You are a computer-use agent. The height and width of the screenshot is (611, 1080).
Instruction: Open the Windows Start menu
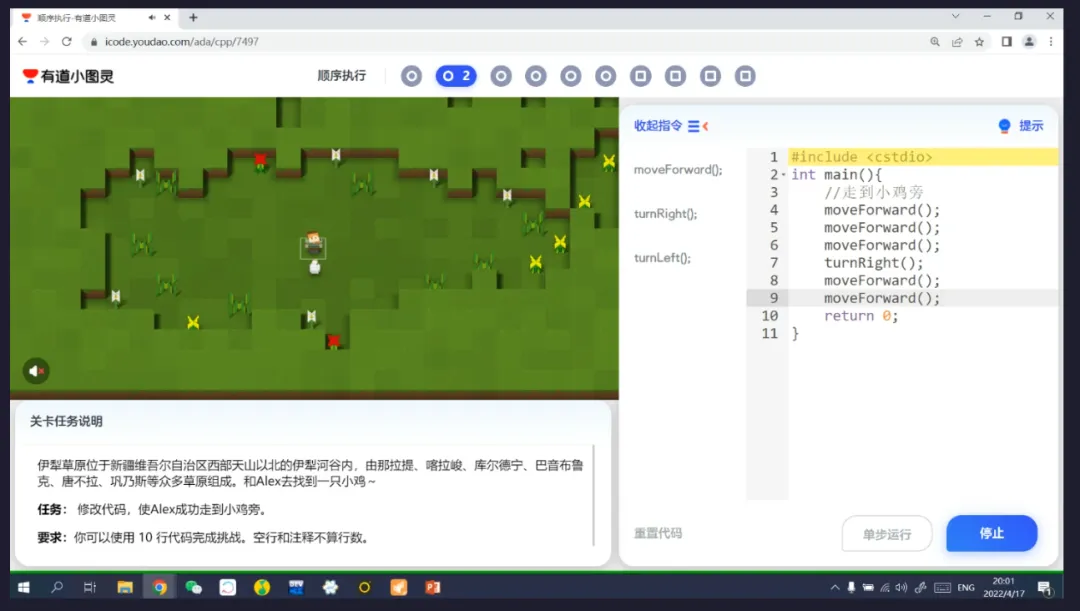(x=23, y=588)
